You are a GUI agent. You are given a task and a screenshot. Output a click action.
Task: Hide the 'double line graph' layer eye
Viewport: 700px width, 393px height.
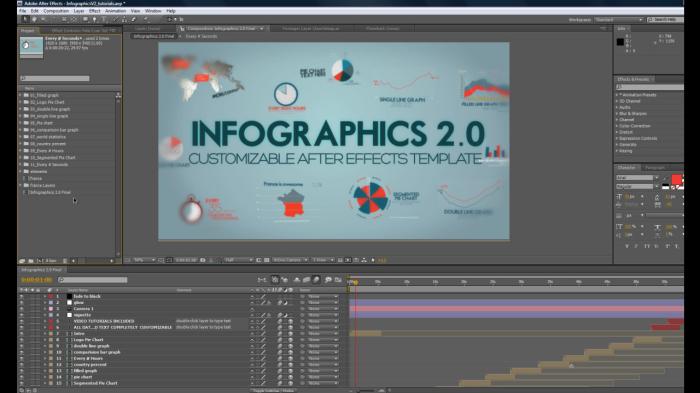pyautogui.click(x=21, y=346)
